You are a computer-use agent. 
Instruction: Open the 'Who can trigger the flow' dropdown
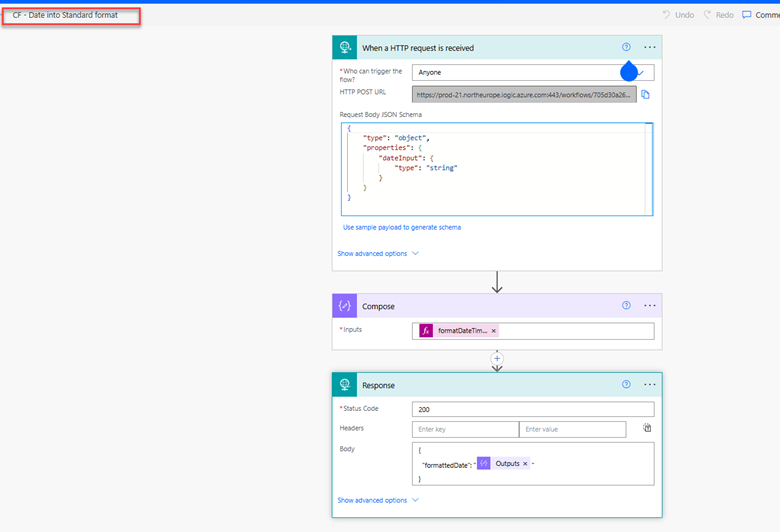(x=533, y=72)
